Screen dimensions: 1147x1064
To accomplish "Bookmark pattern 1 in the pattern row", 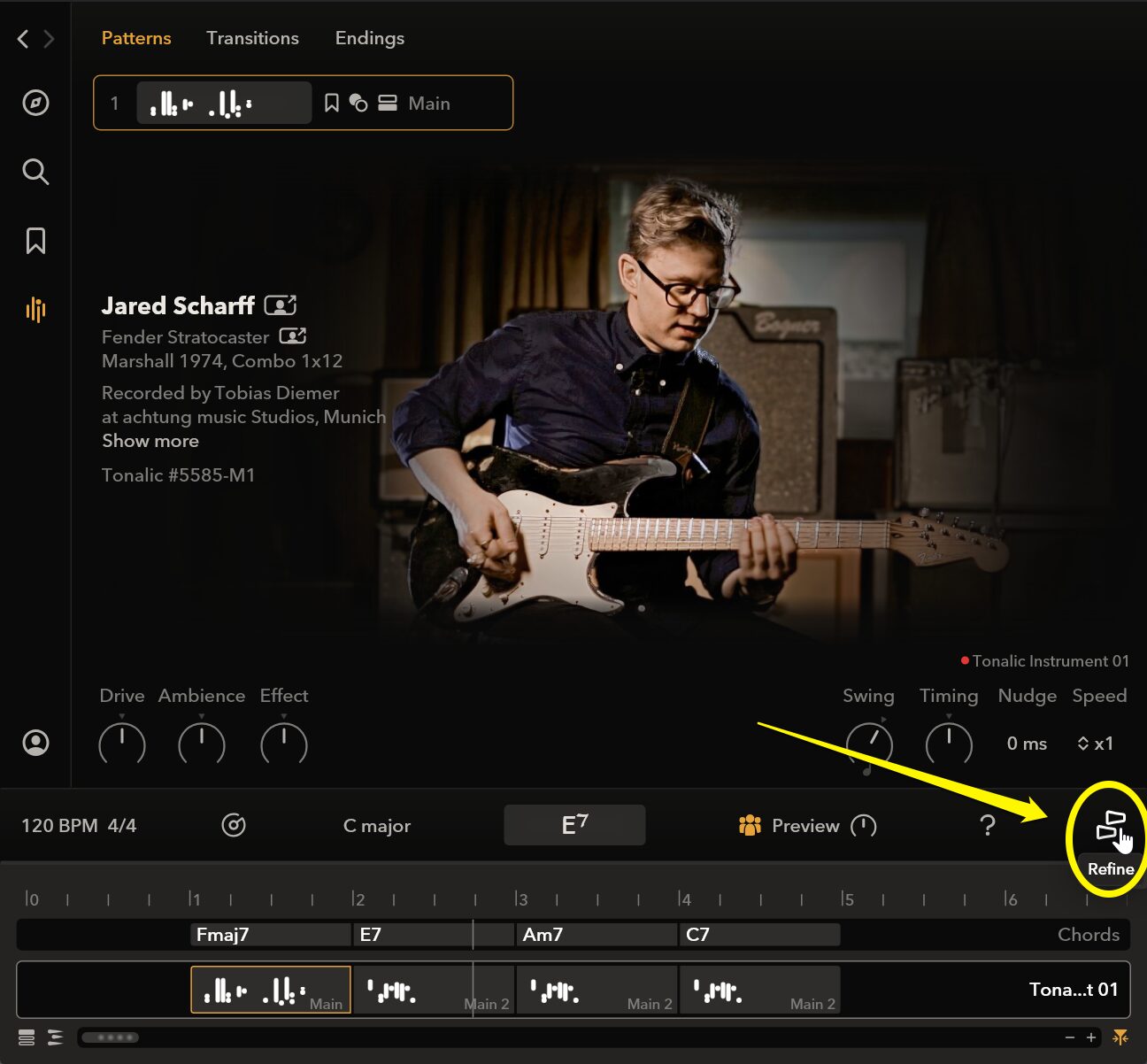I will click(x=332, y=104).
